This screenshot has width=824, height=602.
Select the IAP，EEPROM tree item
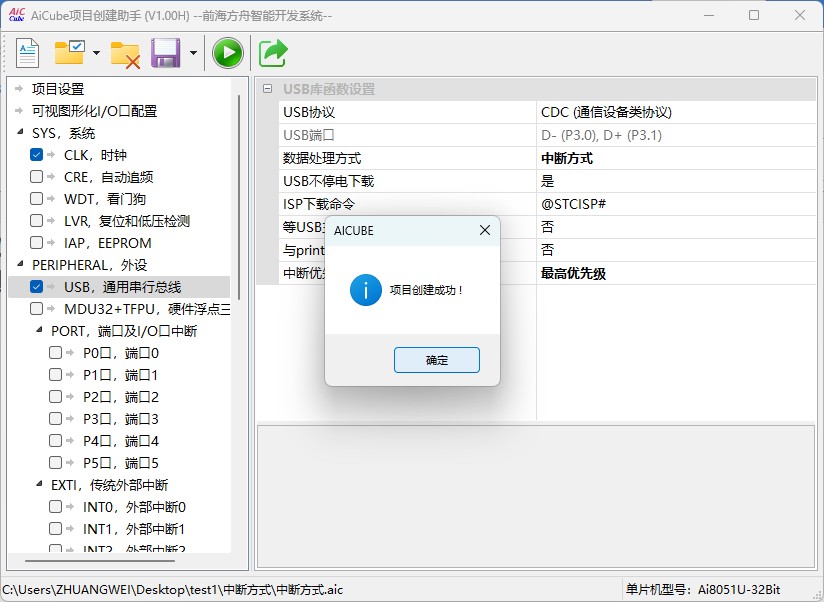click(108, 243)
